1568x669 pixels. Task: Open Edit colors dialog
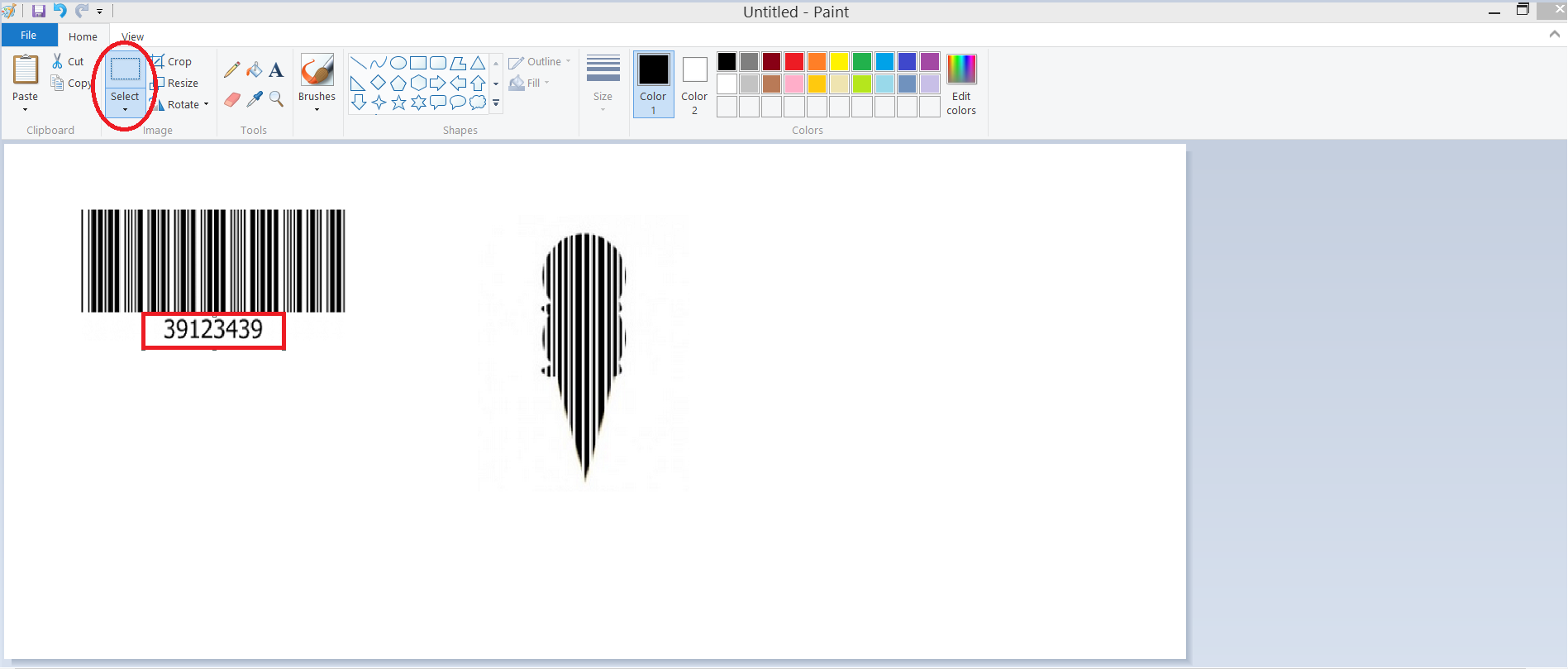(x=961, y=84)
